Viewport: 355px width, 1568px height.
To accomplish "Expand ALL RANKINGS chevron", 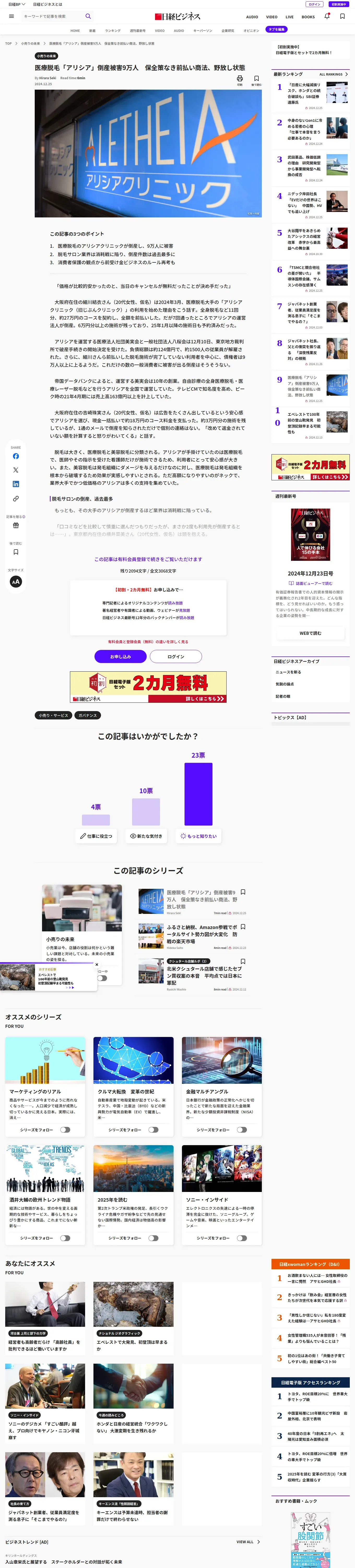I will [346, 74].
